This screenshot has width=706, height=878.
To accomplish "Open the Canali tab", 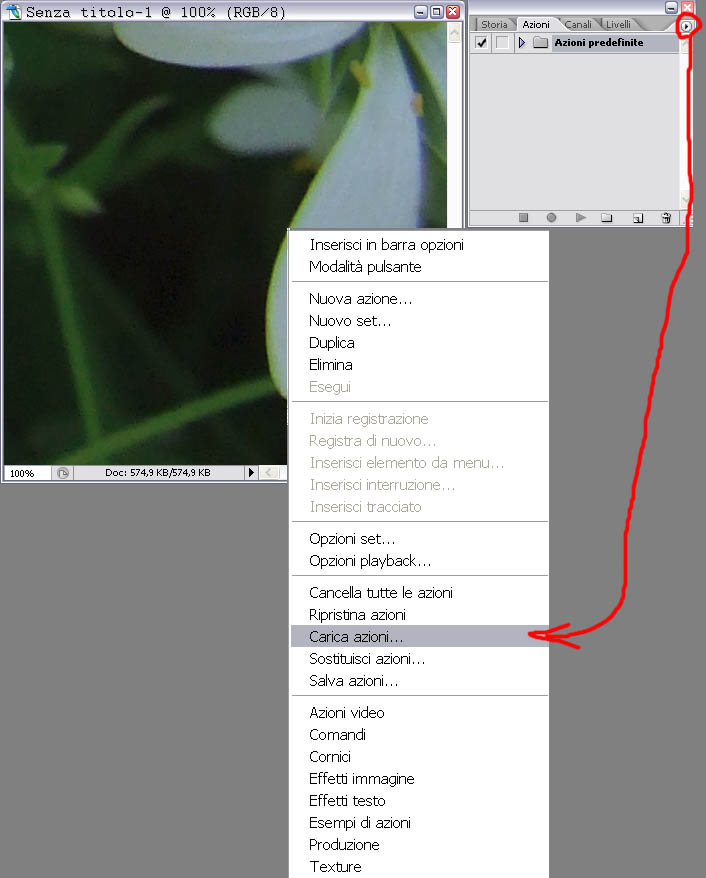I will tap(578, 25).
